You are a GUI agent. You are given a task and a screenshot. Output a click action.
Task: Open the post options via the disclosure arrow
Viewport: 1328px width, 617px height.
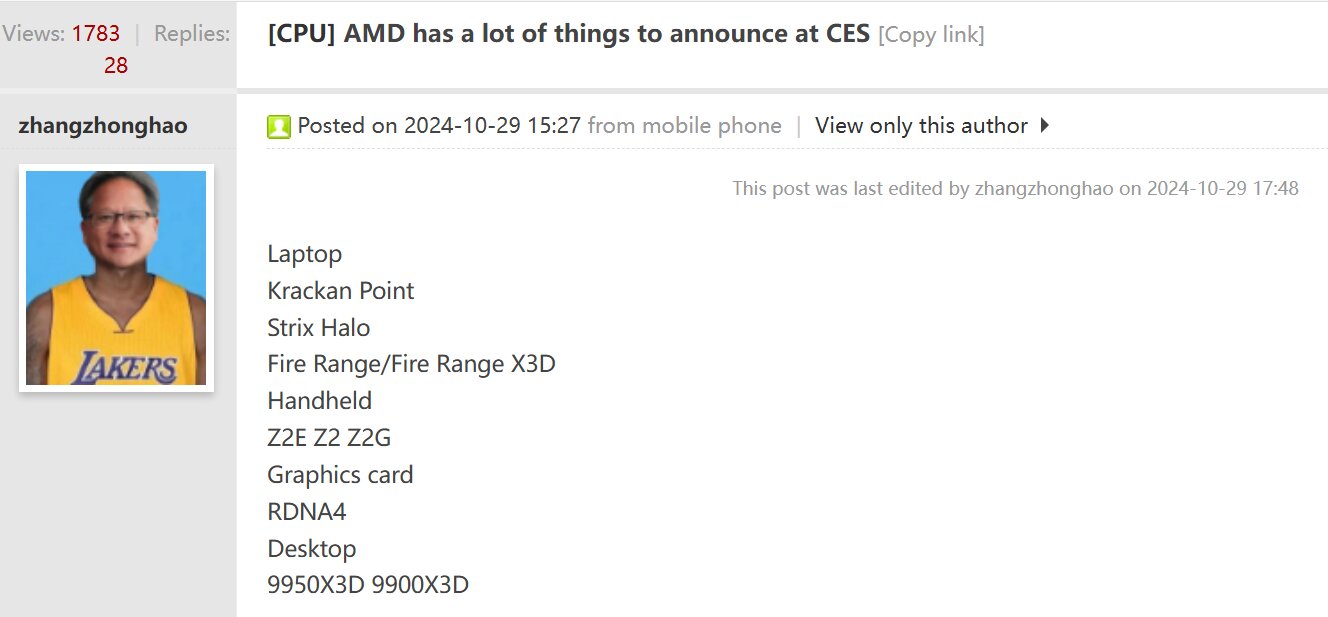[1044, 125]
